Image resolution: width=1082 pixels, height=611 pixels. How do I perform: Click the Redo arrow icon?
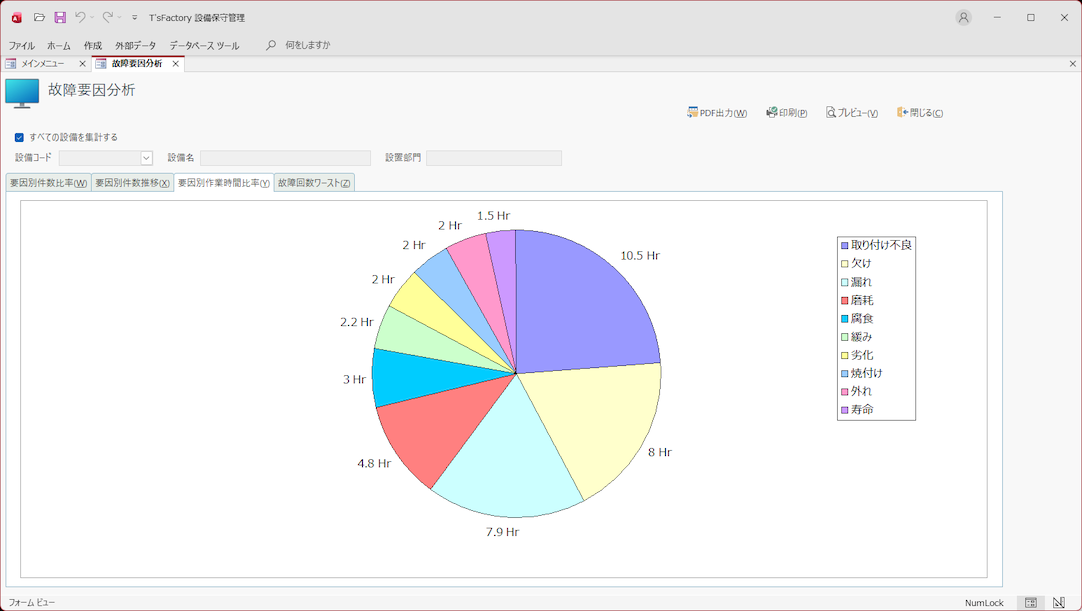click(x=107, y=17)
